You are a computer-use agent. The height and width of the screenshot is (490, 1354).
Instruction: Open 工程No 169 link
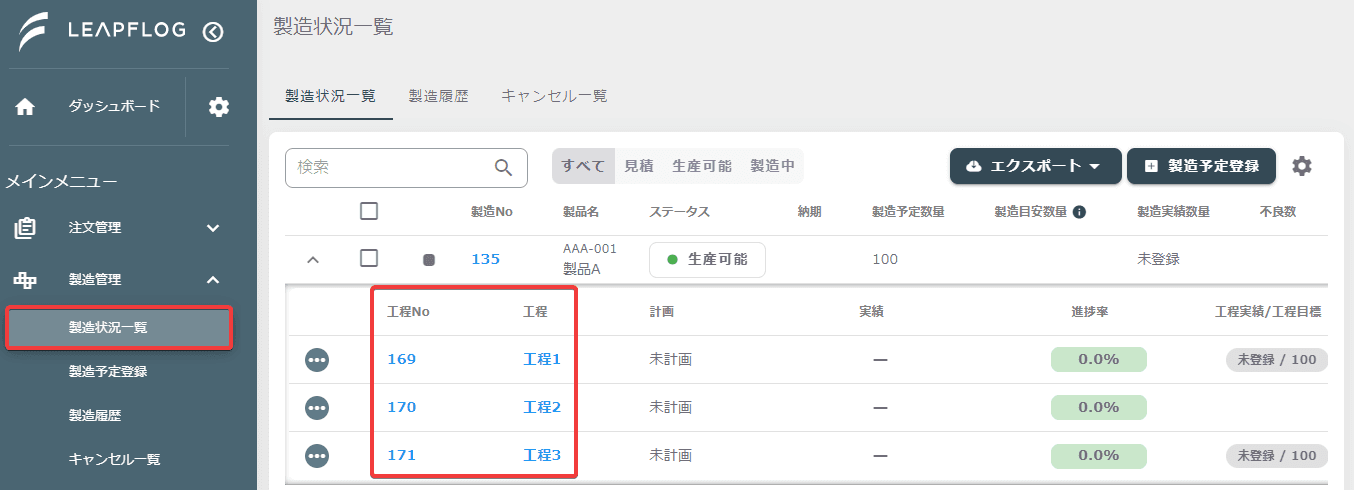pos(401,359)
